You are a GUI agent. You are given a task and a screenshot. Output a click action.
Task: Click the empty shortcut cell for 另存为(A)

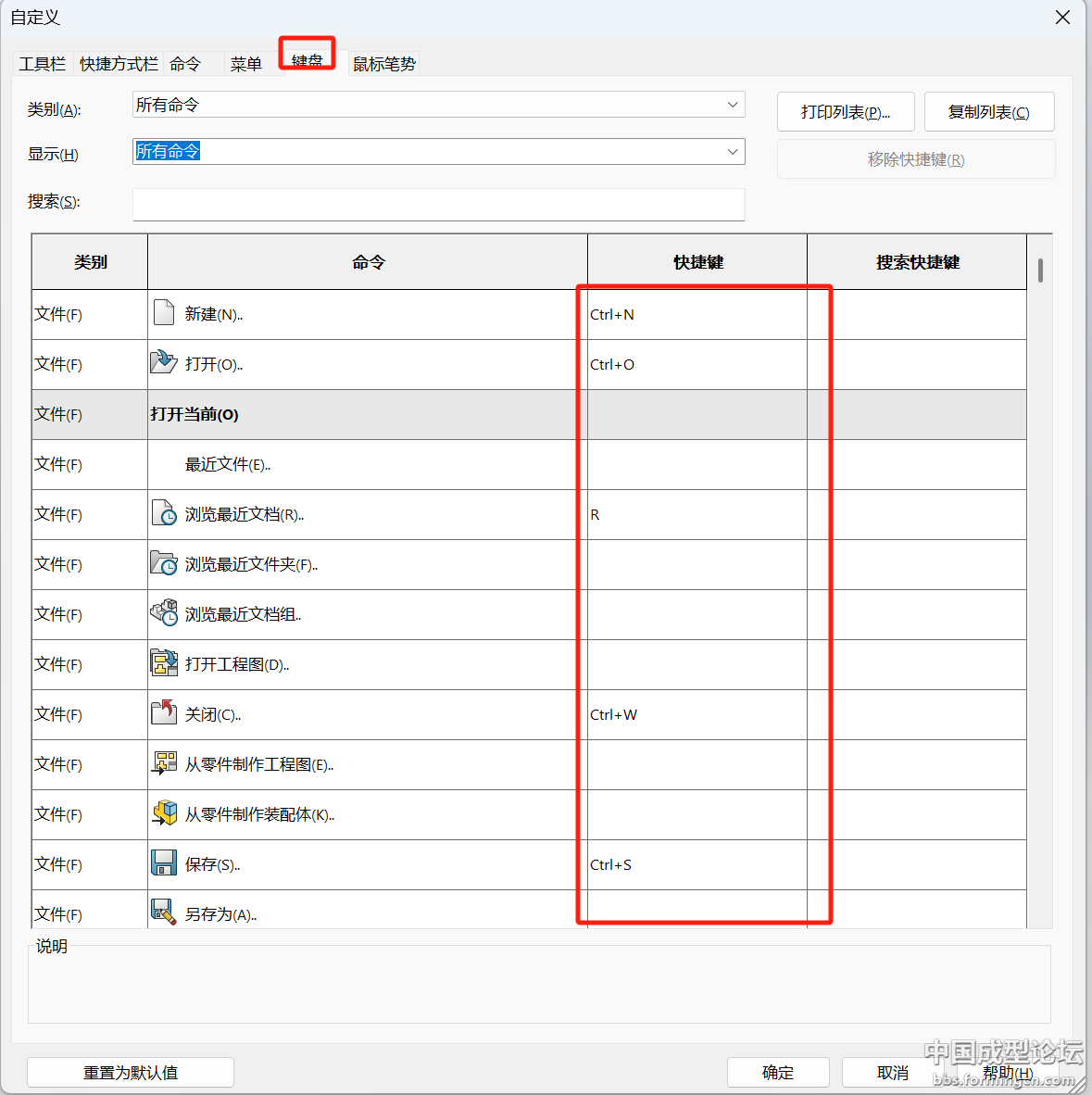point(697,909)
